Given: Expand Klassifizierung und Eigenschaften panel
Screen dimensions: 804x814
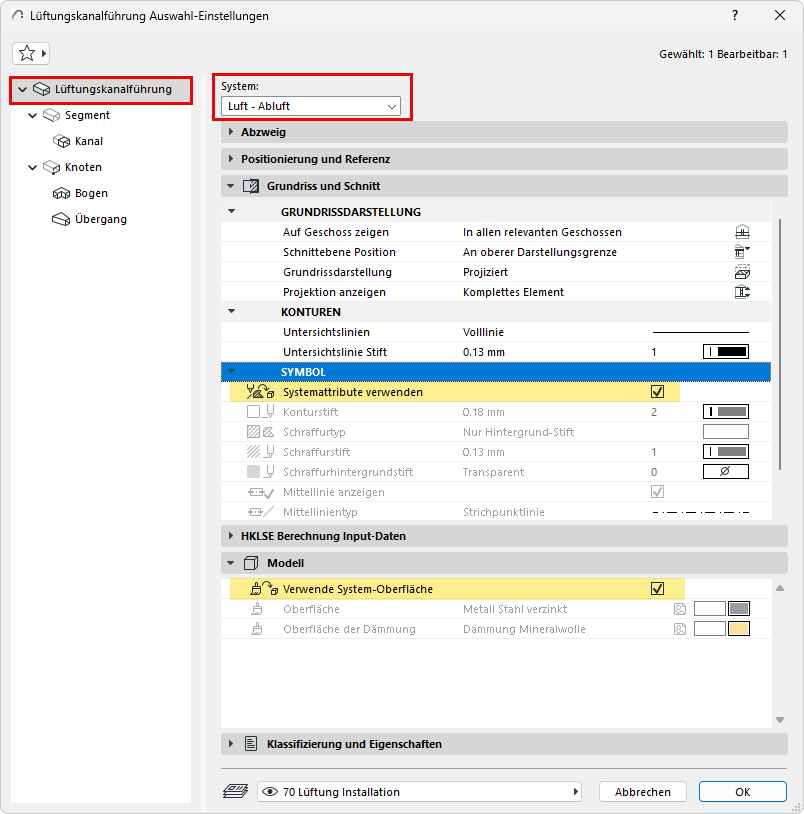Looking at the screenshot, I should point(231,744).
